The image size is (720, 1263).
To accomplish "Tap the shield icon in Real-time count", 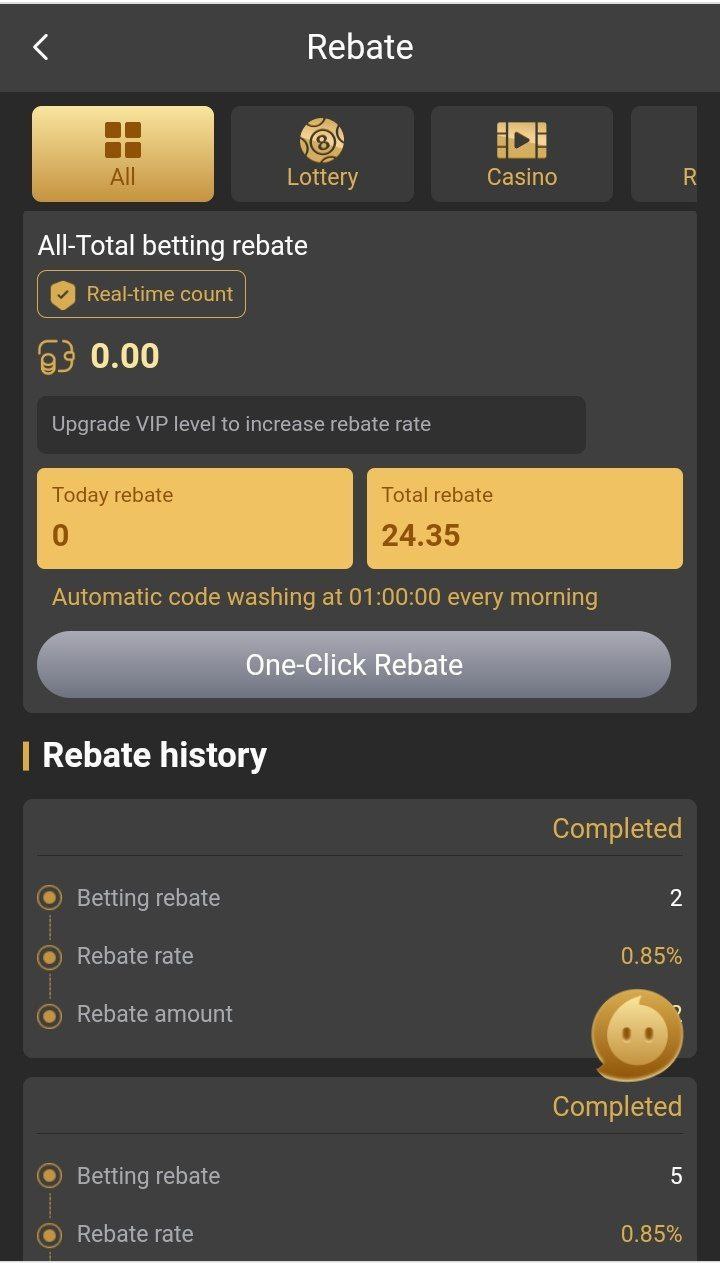I will [63, 294].
